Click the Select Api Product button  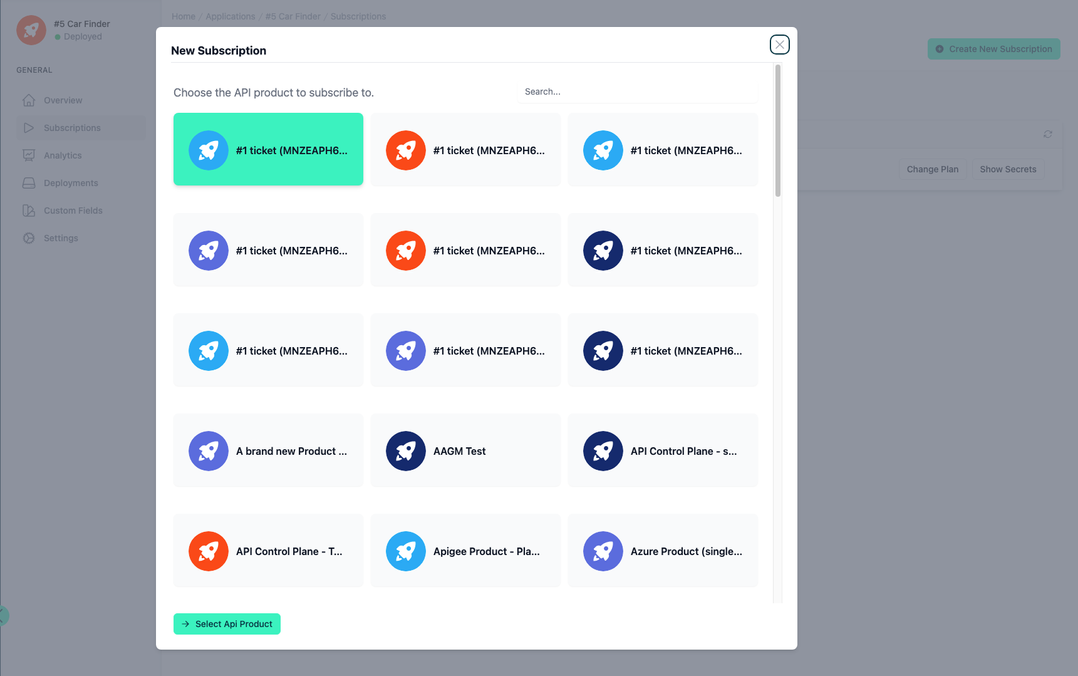227,623
